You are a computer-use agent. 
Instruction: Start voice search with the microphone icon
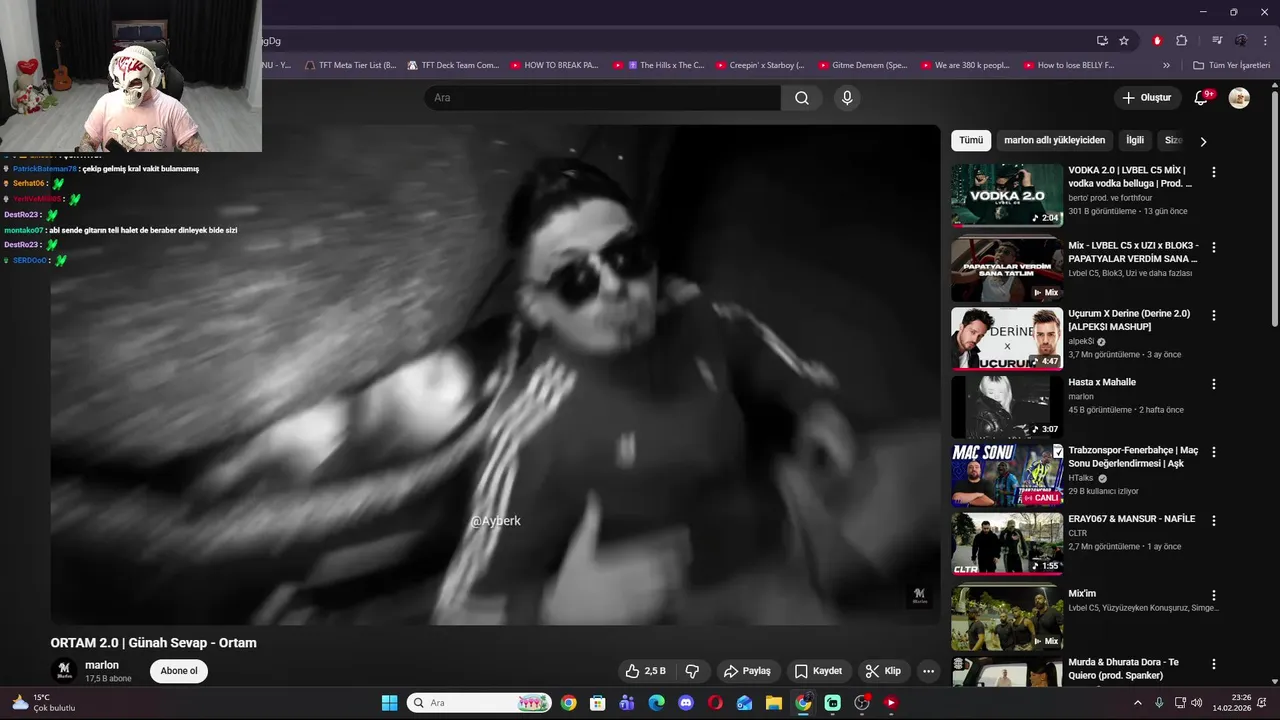(847, 98)
